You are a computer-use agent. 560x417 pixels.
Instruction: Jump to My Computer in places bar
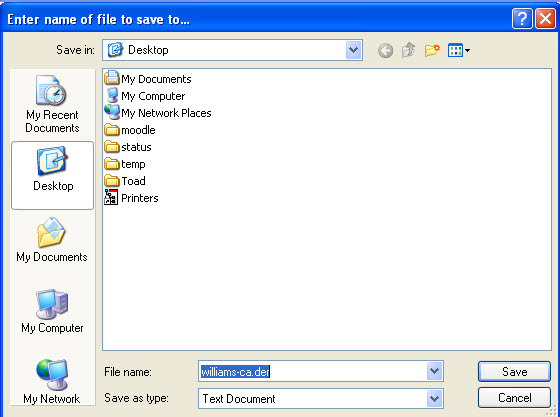[x=52, y=311]
